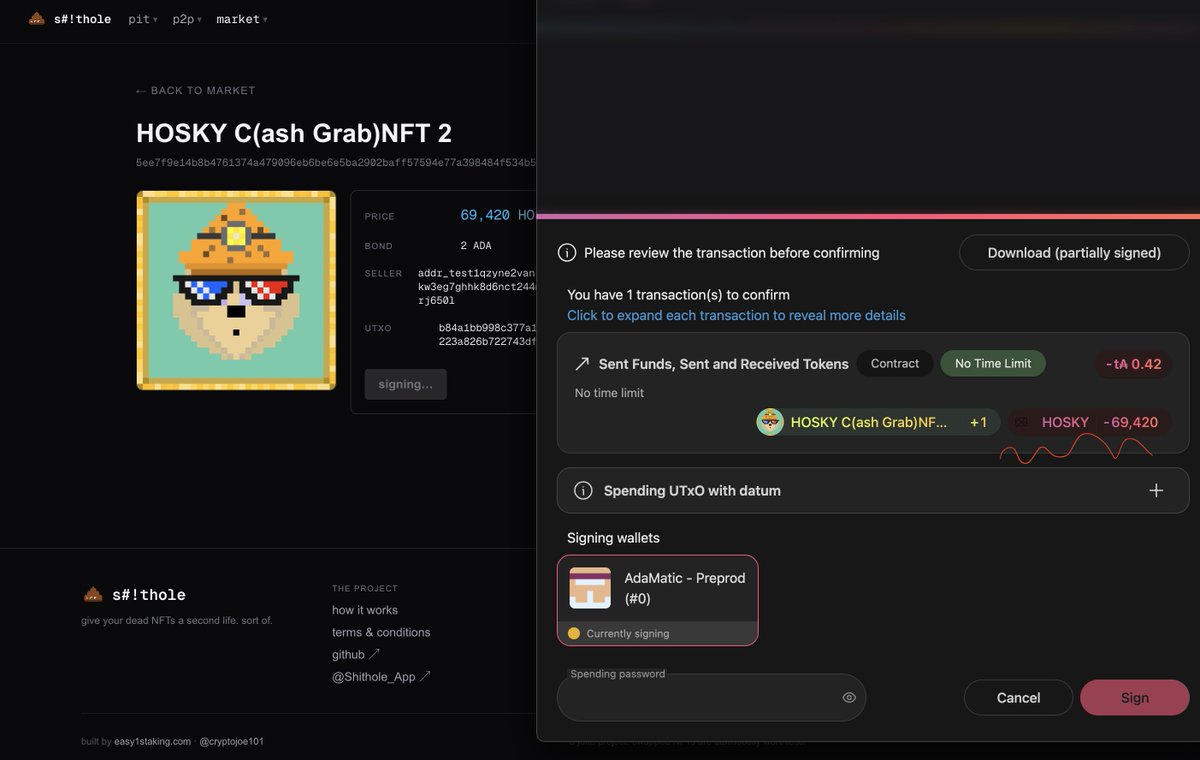
Task: Click the HOSKY token icon in the -69,420 chip
Action: tap(1021, 422)
